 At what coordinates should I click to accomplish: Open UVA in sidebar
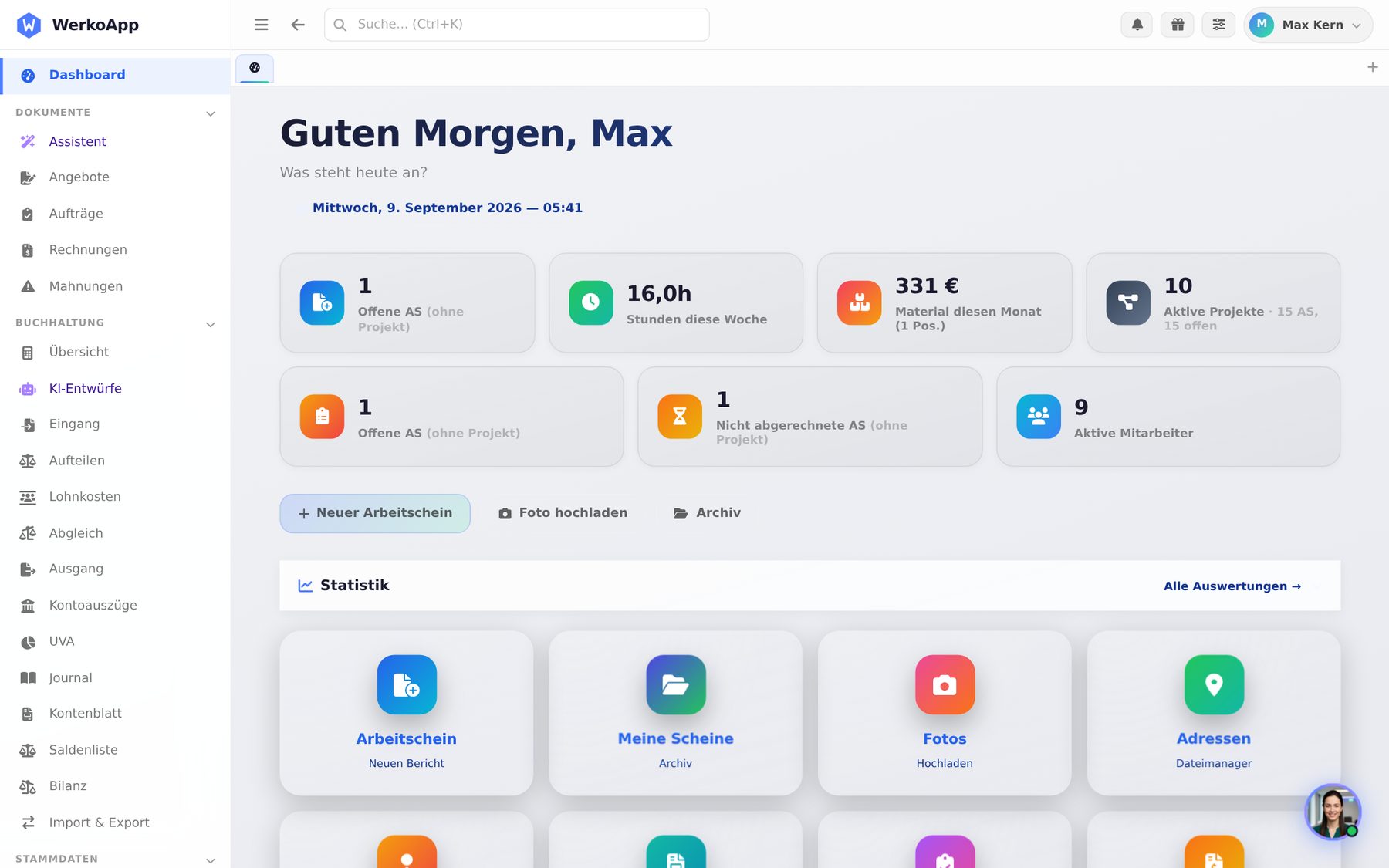coord(116,641)
